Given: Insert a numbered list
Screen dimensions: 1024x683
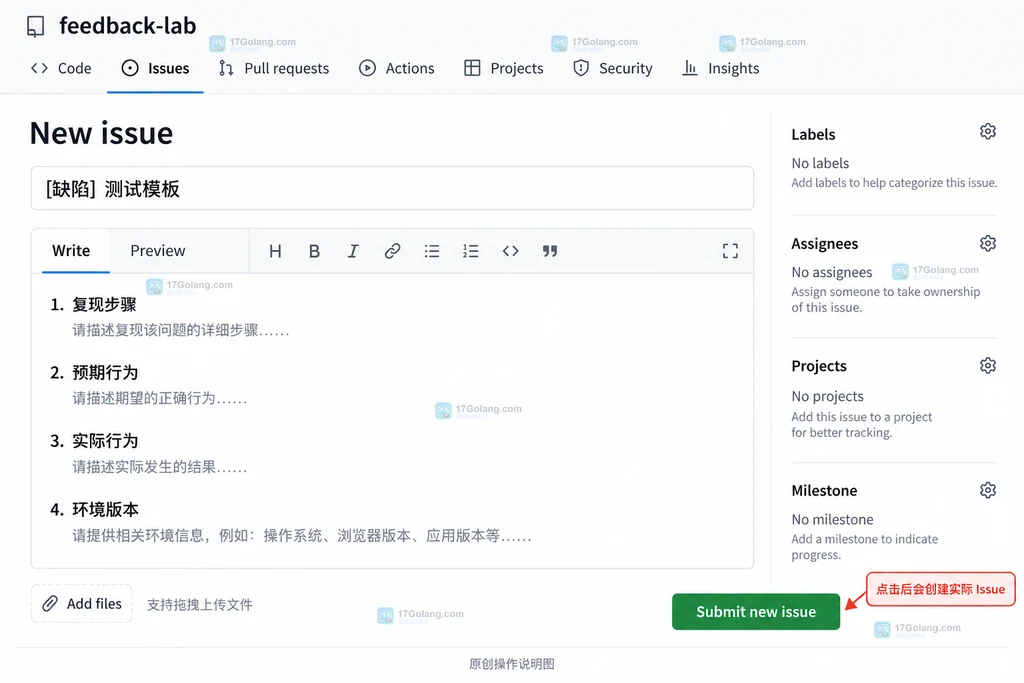Looking at the screenshot, I should click(471, 251).
